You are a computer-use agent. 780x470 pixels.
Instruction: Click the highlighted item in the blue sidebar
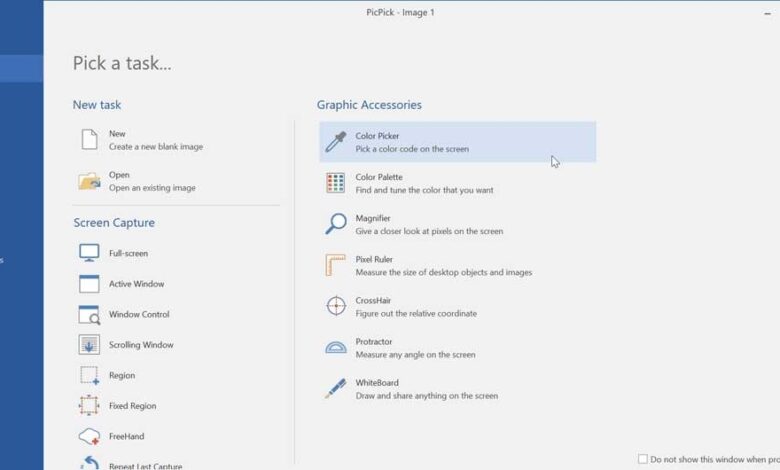coord(21,68)
